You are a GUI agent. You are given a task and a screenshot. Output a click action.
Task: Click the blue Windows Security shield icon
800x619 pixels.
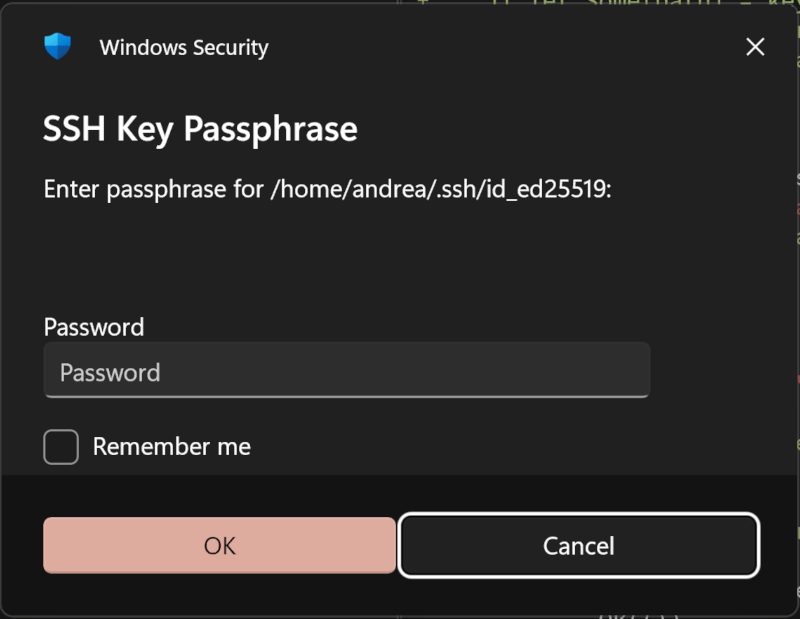click(57, 46)
